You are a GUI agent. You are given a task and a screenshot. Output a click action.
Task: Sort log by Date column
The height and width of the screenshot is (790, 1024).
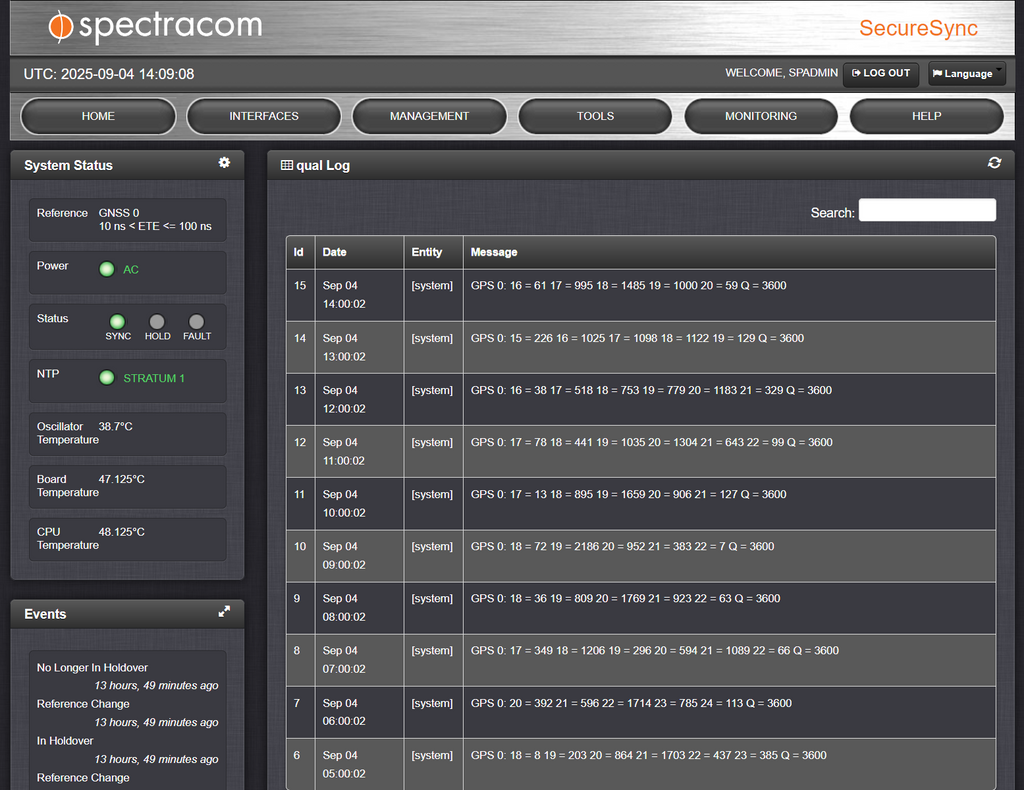click(359, 252)
